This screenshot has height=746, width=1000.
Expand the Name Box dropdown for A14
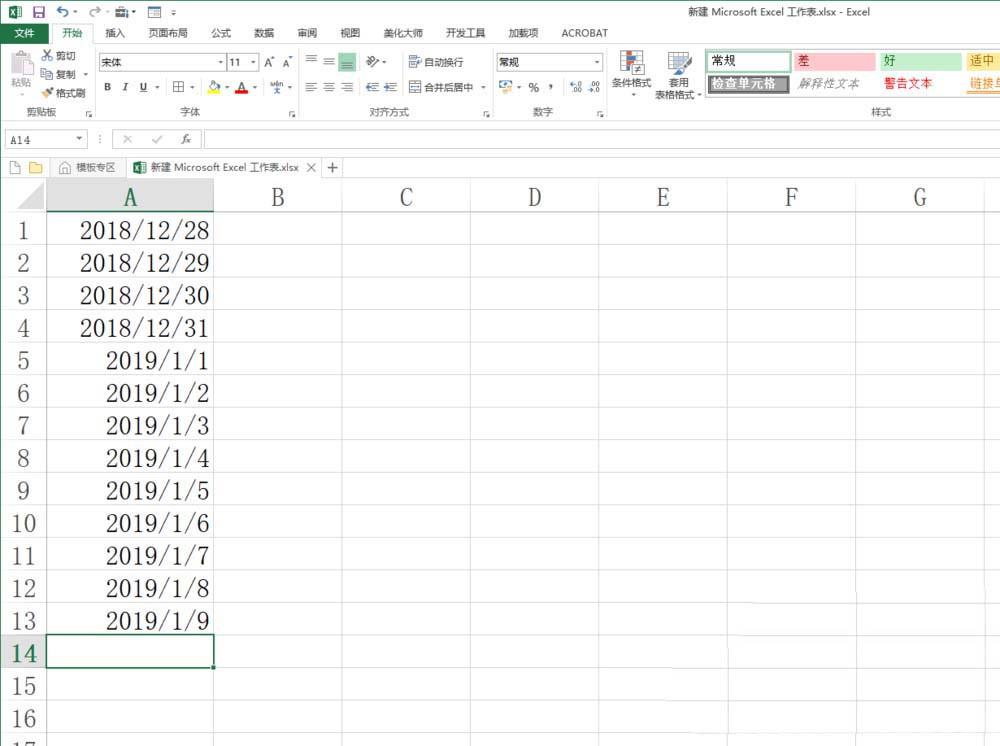[80, 140]
